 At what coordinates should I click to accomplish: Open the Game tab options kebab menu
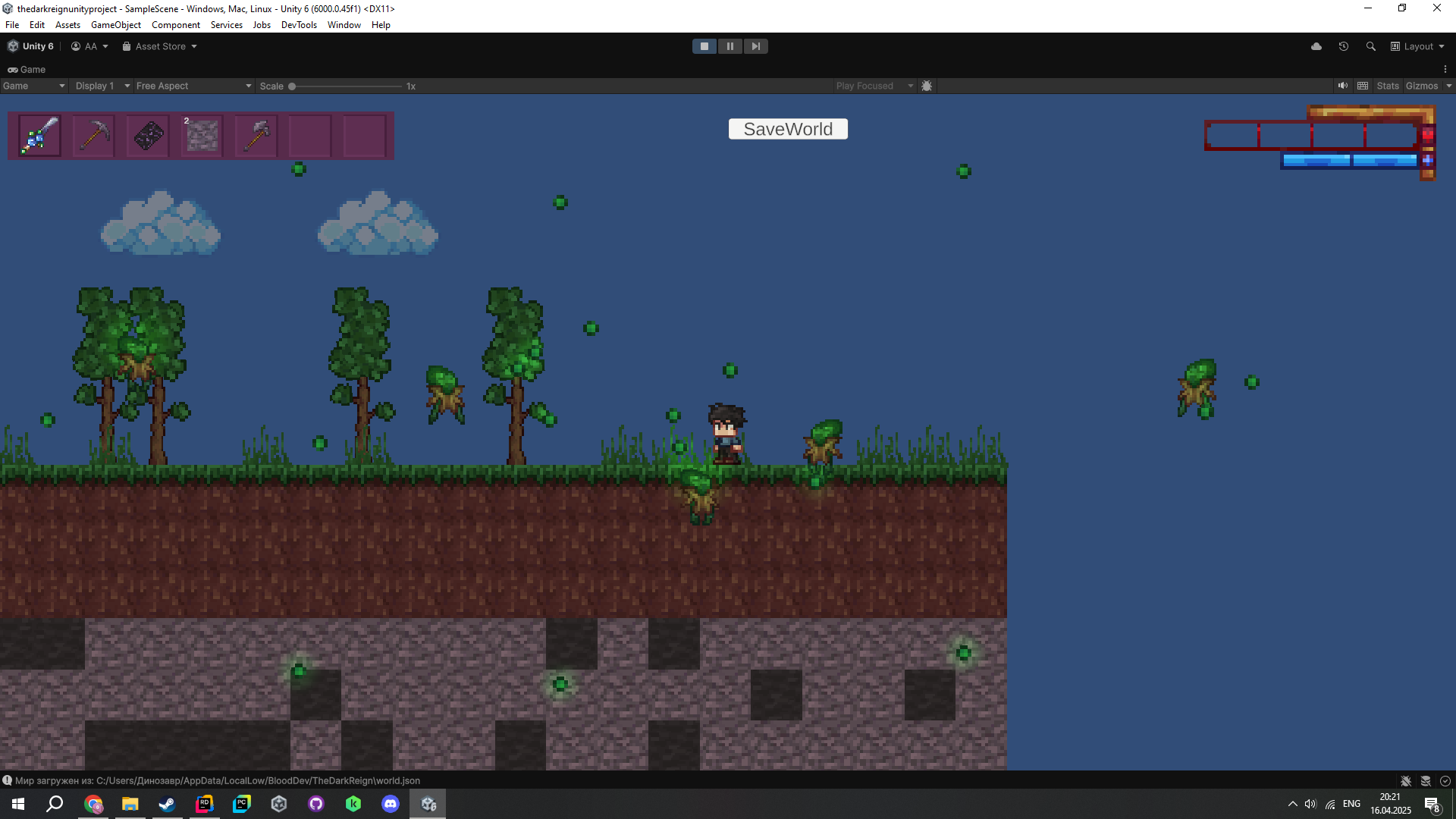[x=1445, y=69]
